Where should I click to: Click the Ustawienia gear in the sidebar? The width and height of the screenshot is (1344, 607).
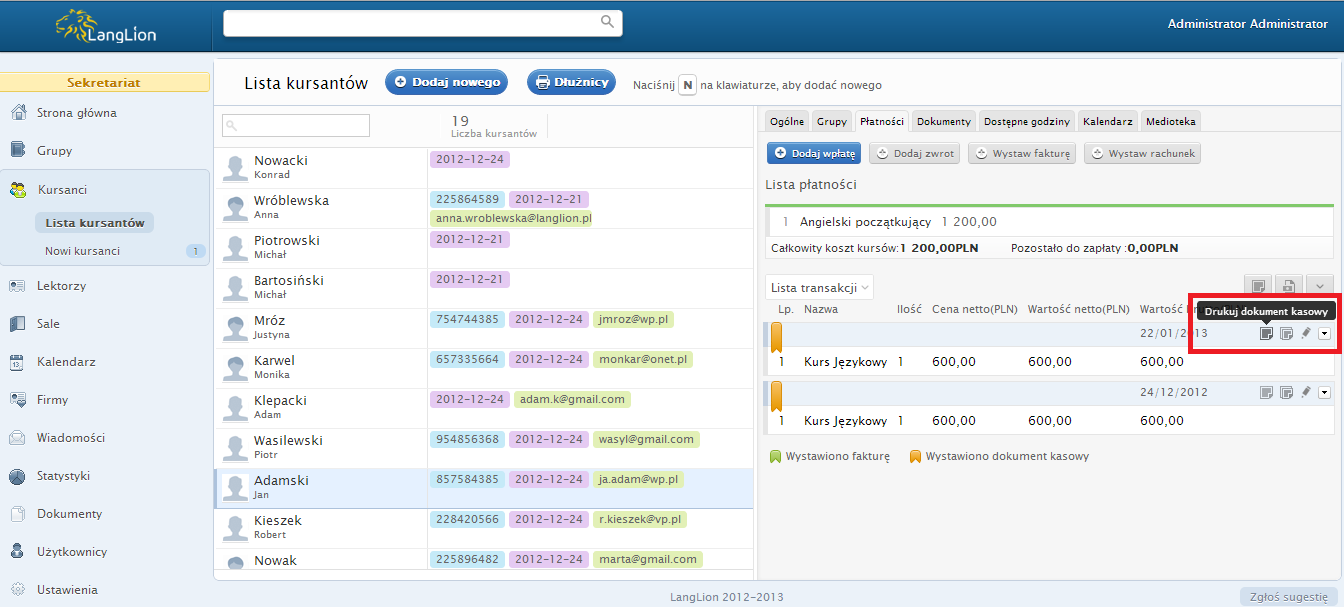(x=18, y=590)
